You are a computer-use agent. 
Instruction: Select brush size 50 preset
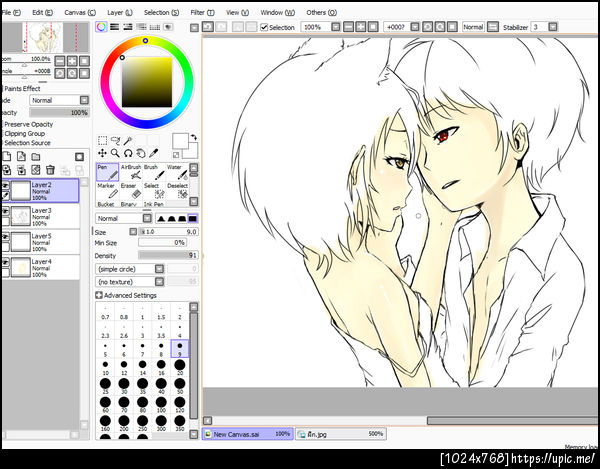click(x=179, y=386)
